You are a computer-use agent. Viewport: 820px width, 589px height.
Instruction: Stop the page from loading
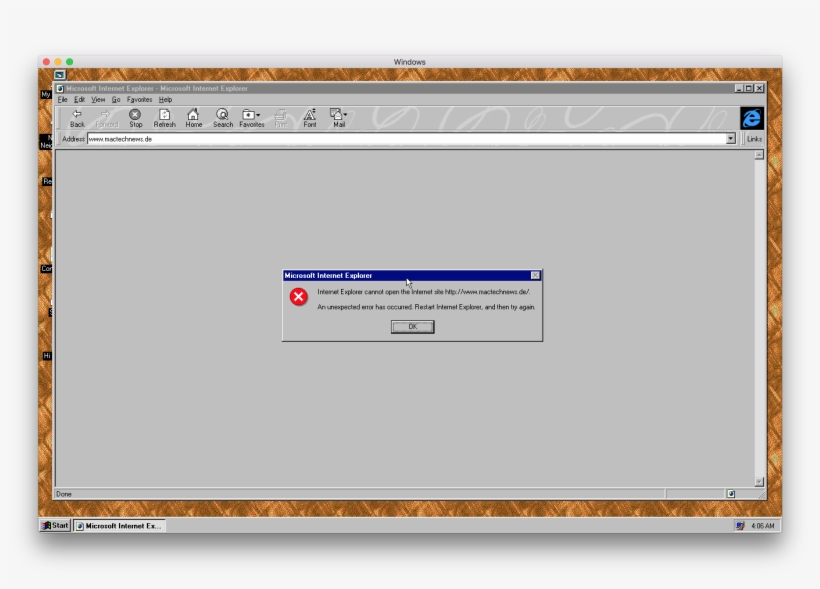tap(135, 118)
